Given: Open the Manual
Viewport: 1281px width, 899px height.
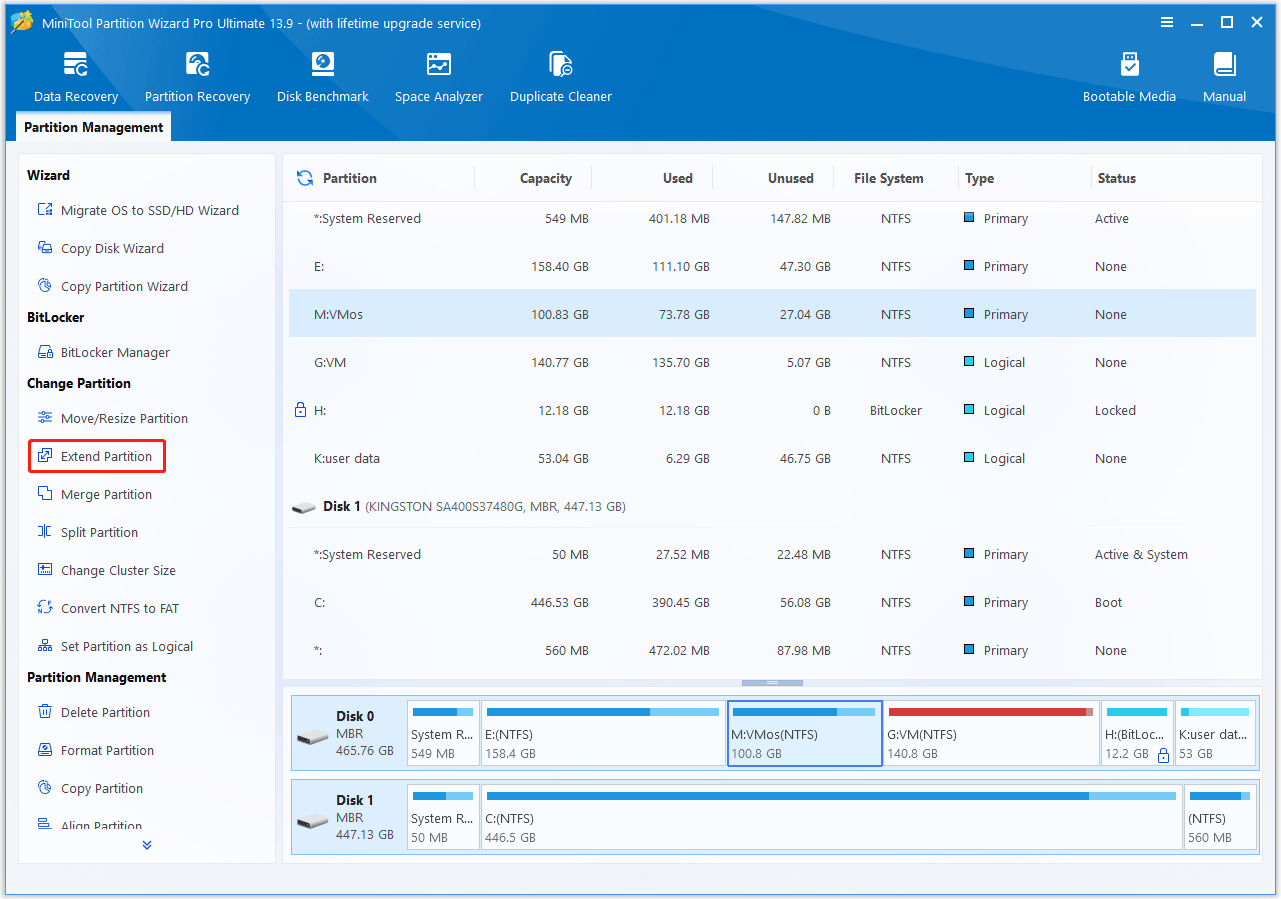Looking at the screenshot, I should tap(1224, 78).
